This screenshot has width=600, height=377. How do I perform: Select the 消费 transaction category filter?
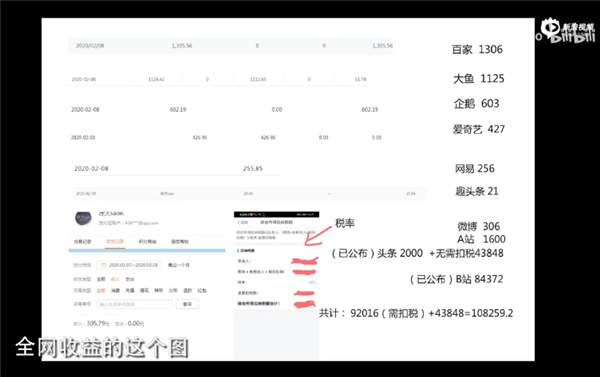115,291
